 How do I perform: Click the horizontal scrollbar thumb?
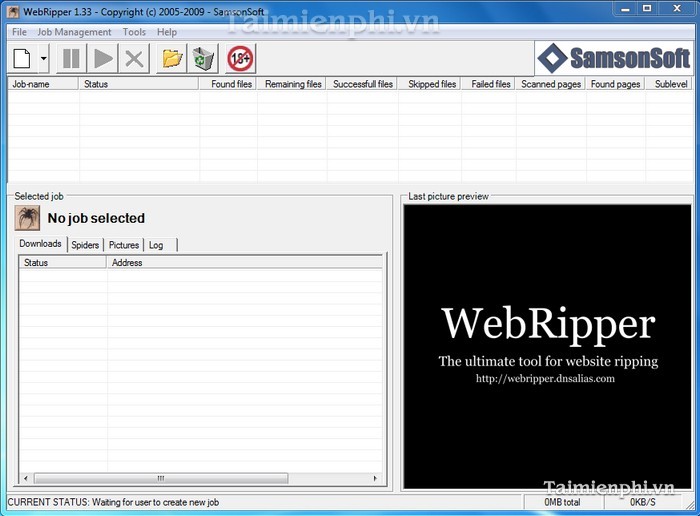click(161, 478)
